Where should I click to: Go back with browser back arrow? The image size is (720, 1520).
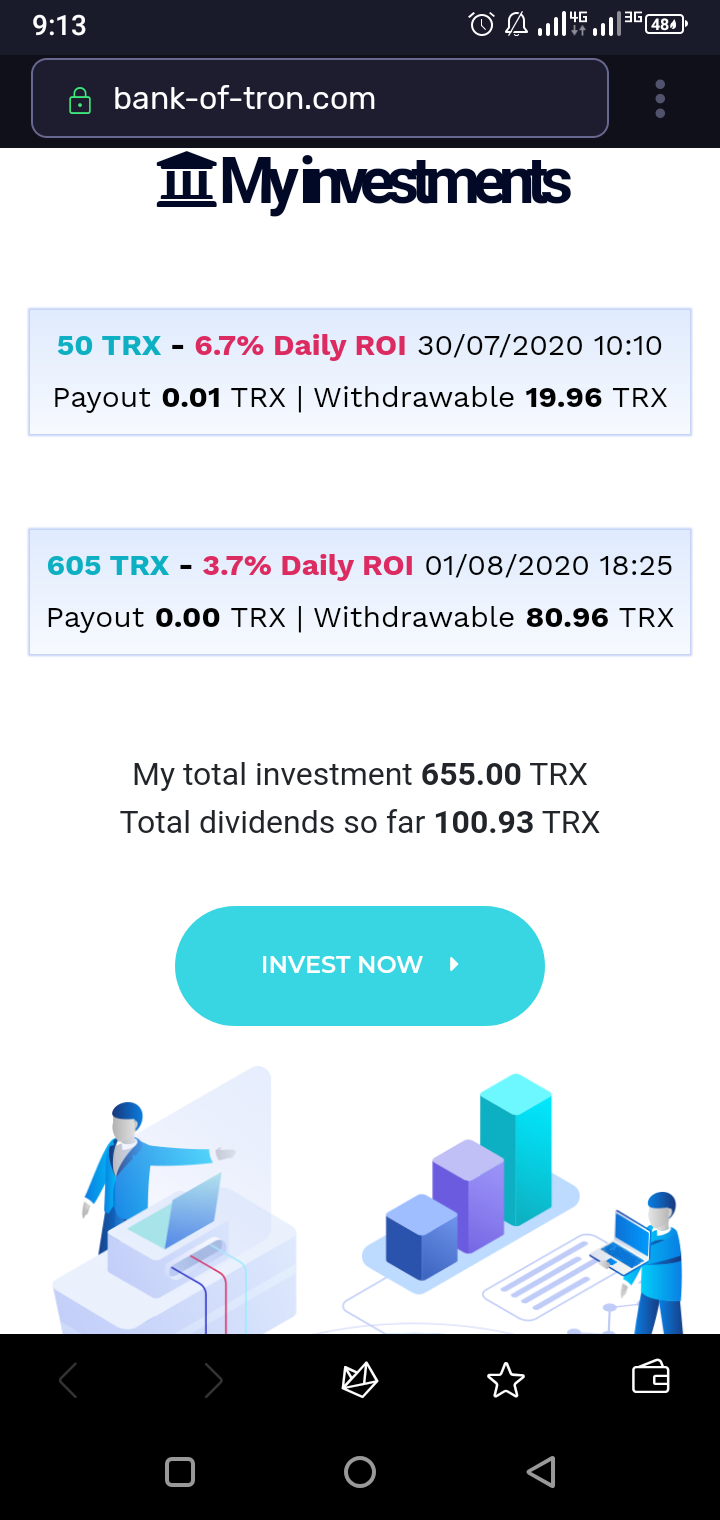click(68, 1381)
